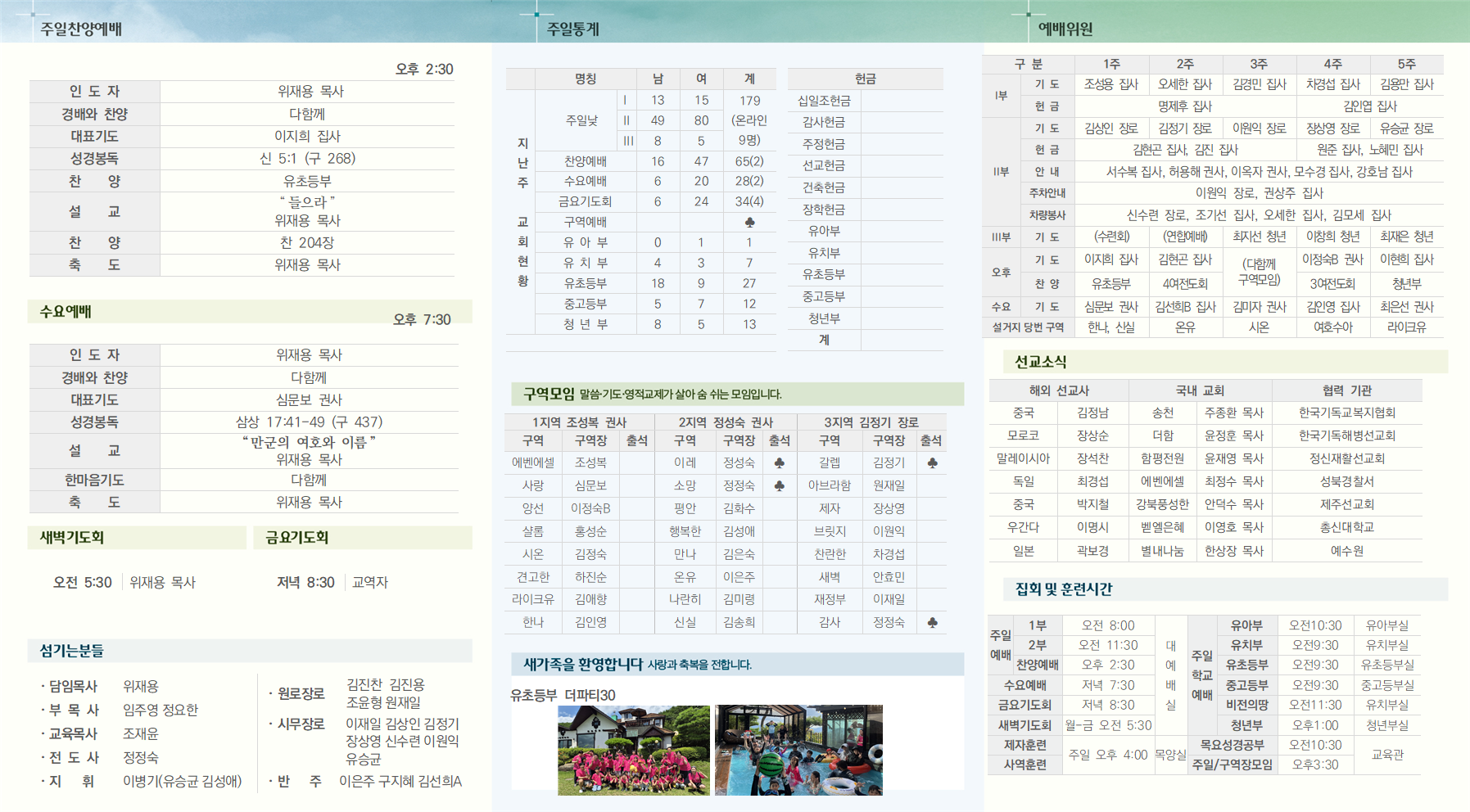The image size is (1470, 812).
Task: Click the club mark in the 이레 district row
Action: pos(779,463)
